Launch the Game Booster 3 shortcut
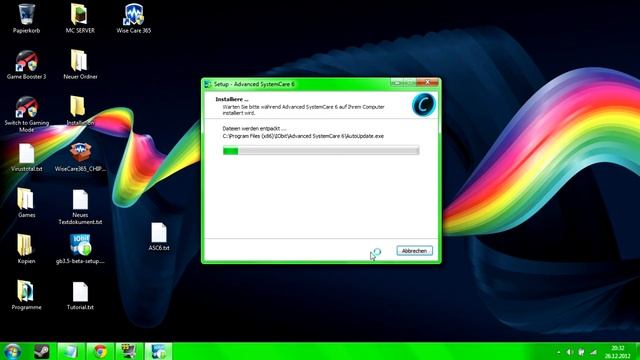The width and height of the screenshot is (640, 360). click(26, 64)
